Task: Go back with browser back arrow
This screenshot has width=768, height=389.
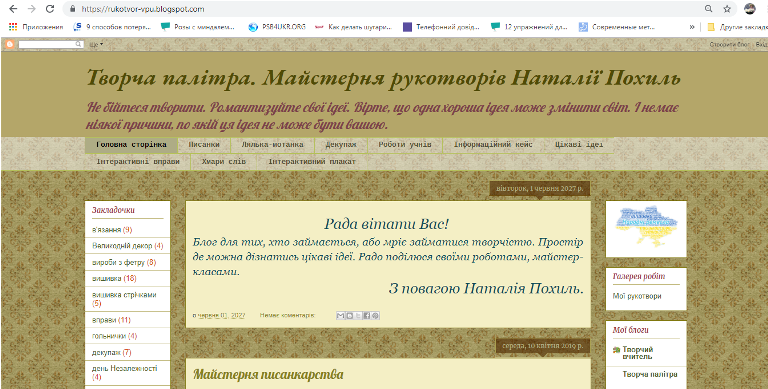Action: tap(13, 9)
